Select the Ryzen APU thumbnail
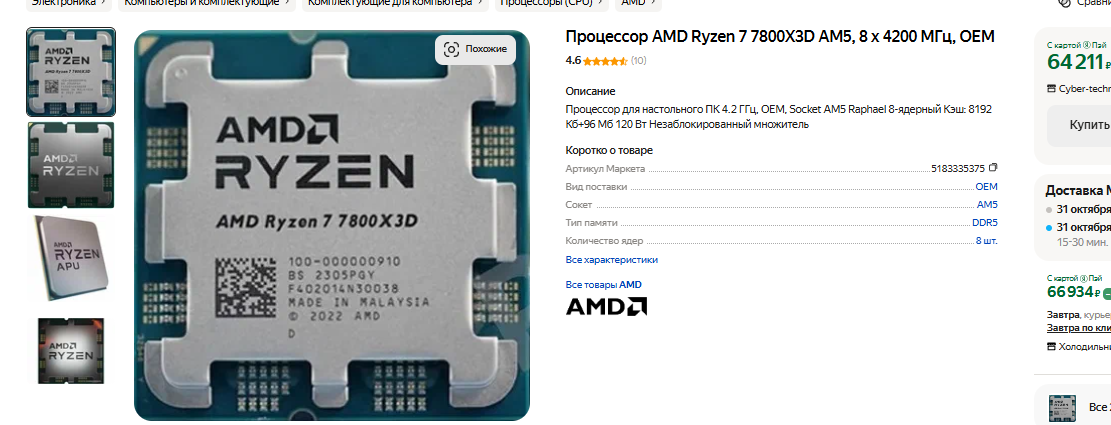Image resolution: width=1111 pixels, height=425 pixels. point(71,258)
